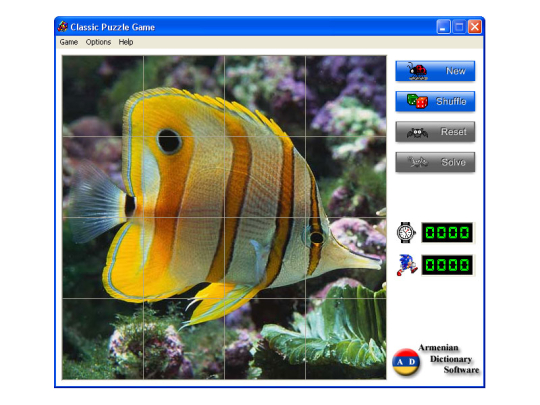The height and width of the screenshot is (405, 540).
Task: Click the bottom-left dark green plant tile
Action: pos(103,339)
